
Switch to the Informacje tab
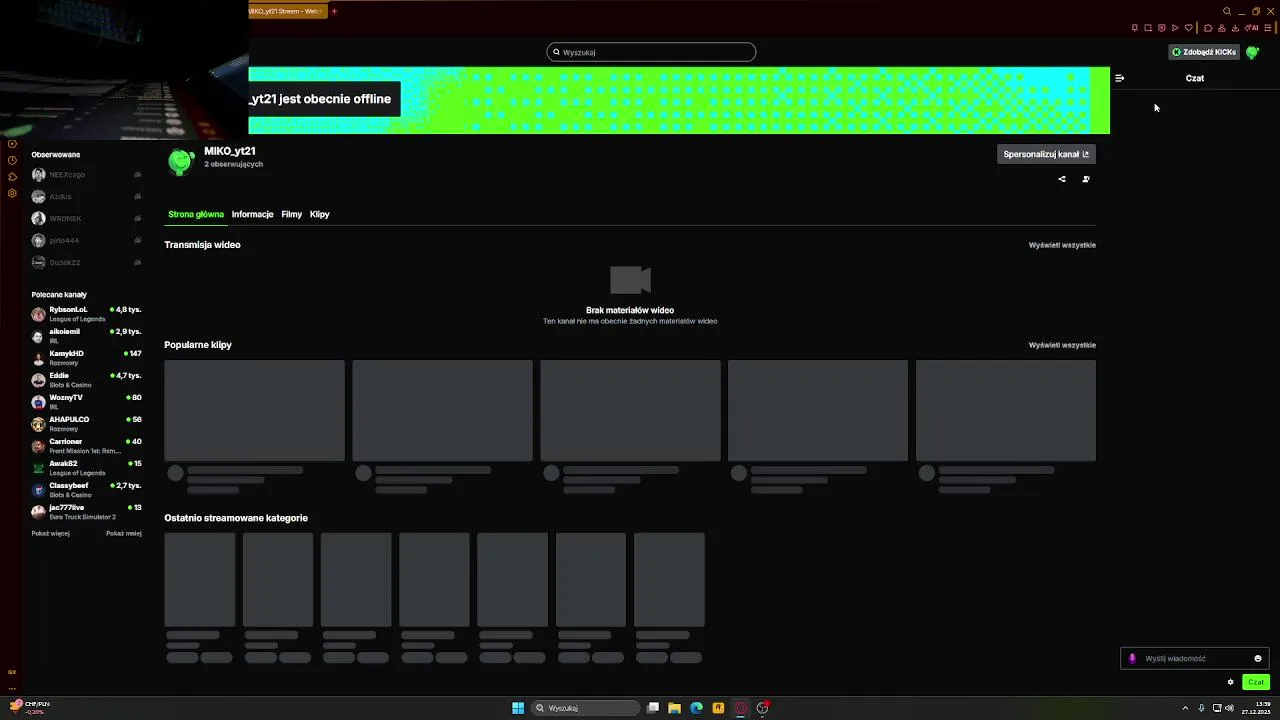252,214
